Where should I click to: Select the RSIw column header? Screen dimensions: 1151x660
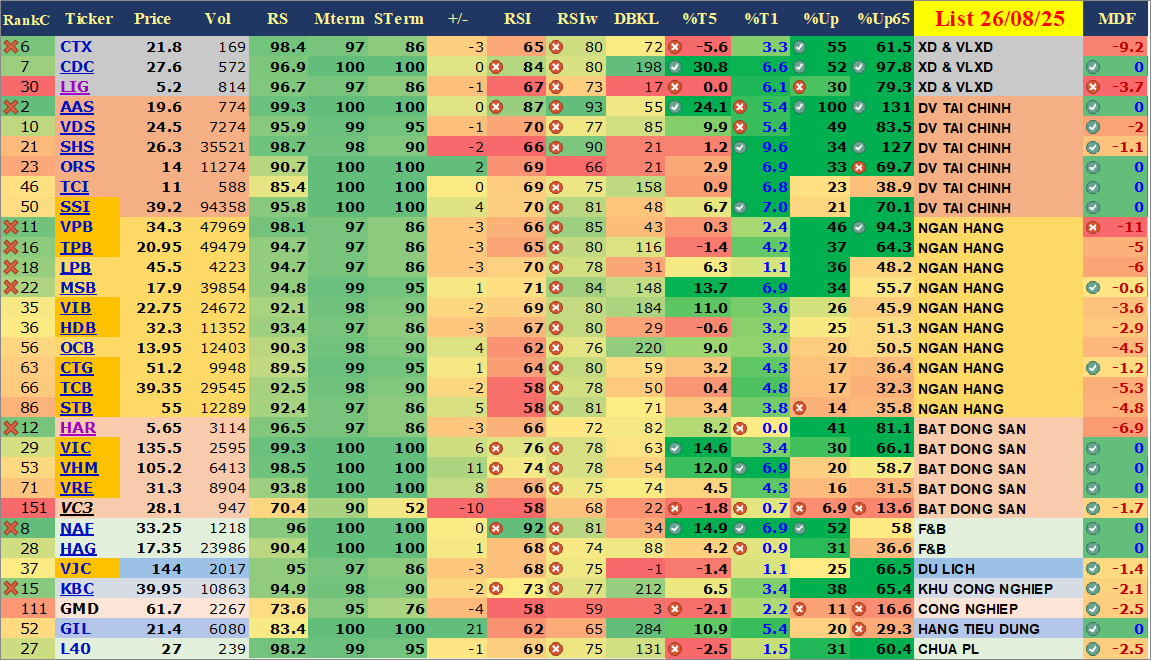coord(577,19)
